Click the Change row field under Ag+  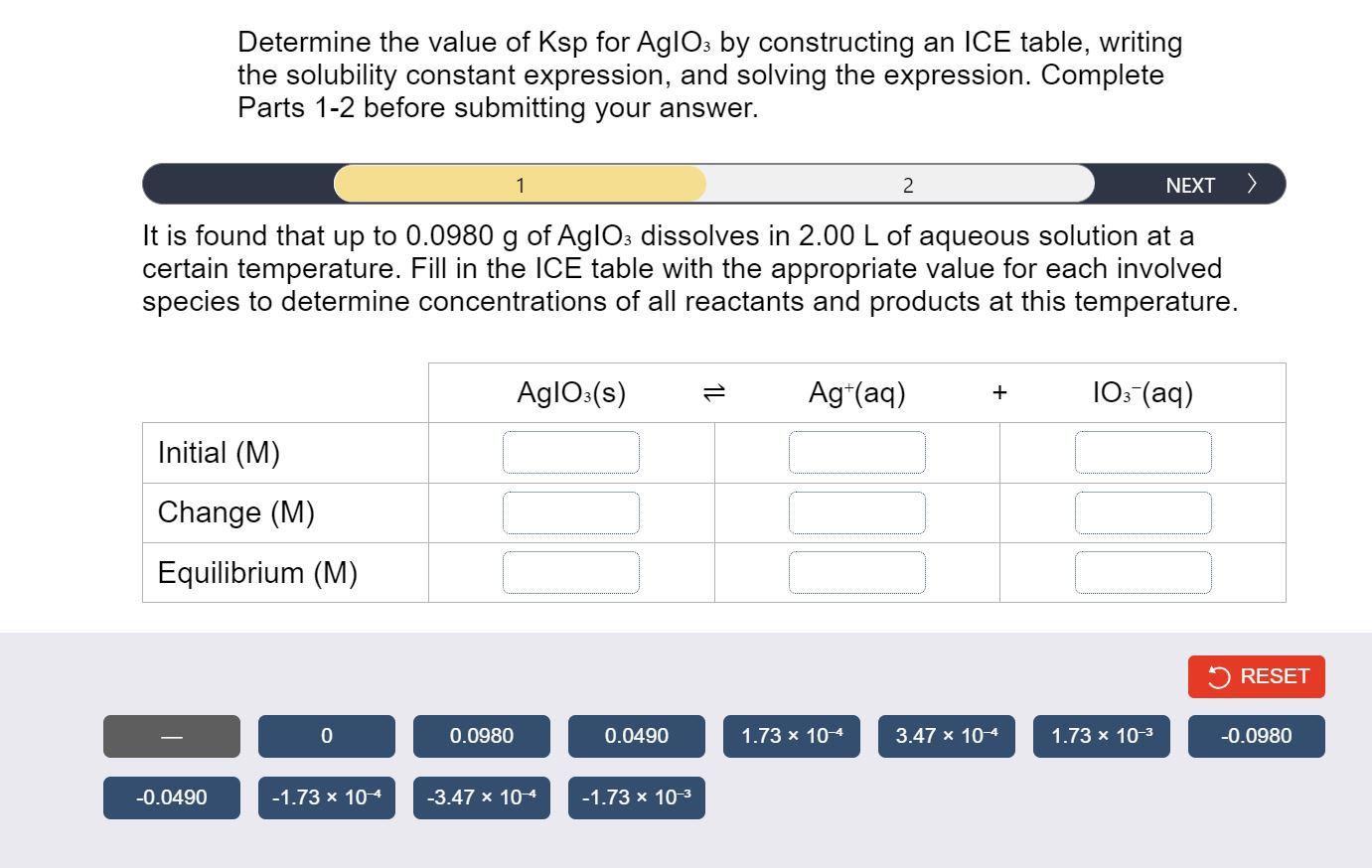[856, 512]
